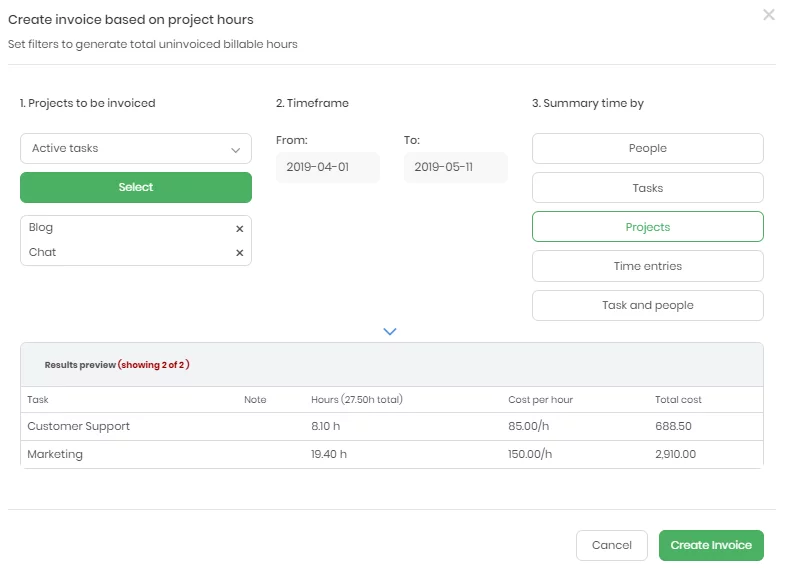Edit the To date 2019-05-11

pyautogui.click(x=456, y=167)
